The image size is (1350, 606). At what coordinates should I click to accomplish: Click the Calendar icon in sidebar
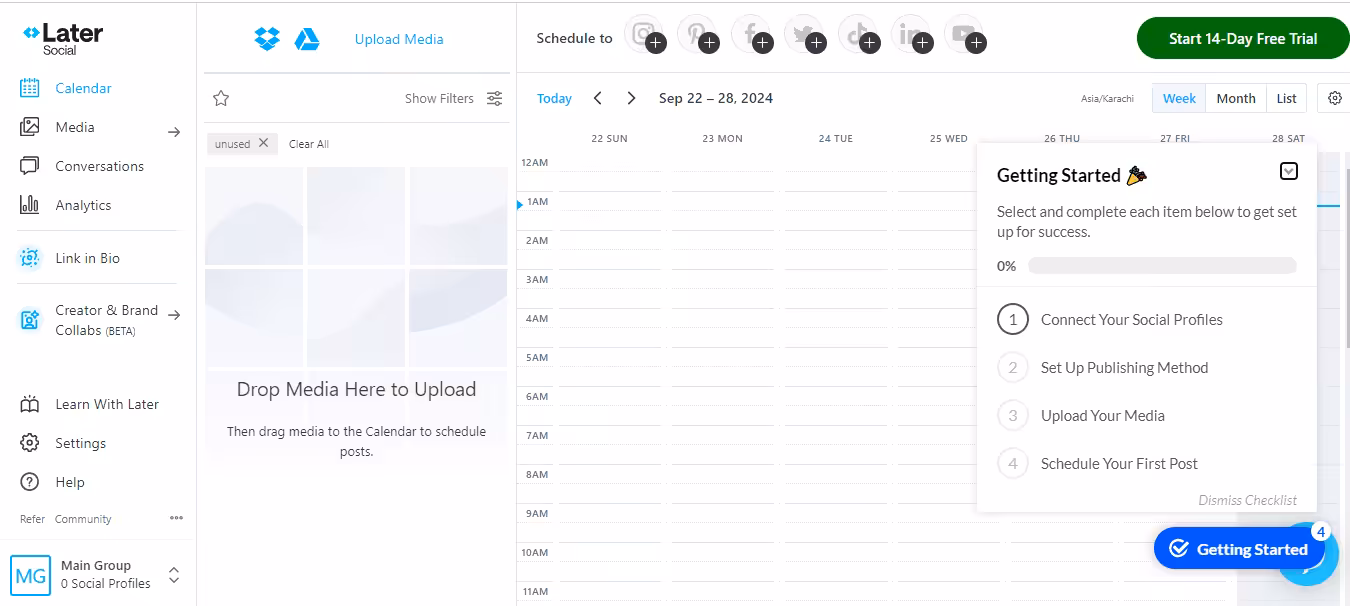pos(30,88)
